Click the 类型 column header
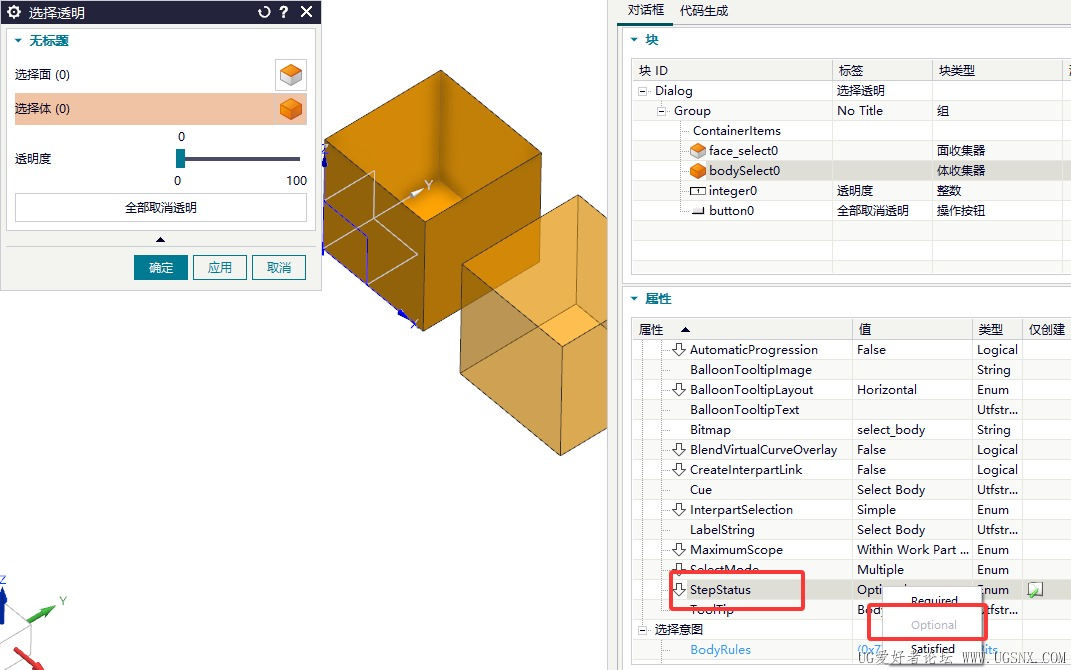This screenshot has height=670, width=1071. (997, 329)
